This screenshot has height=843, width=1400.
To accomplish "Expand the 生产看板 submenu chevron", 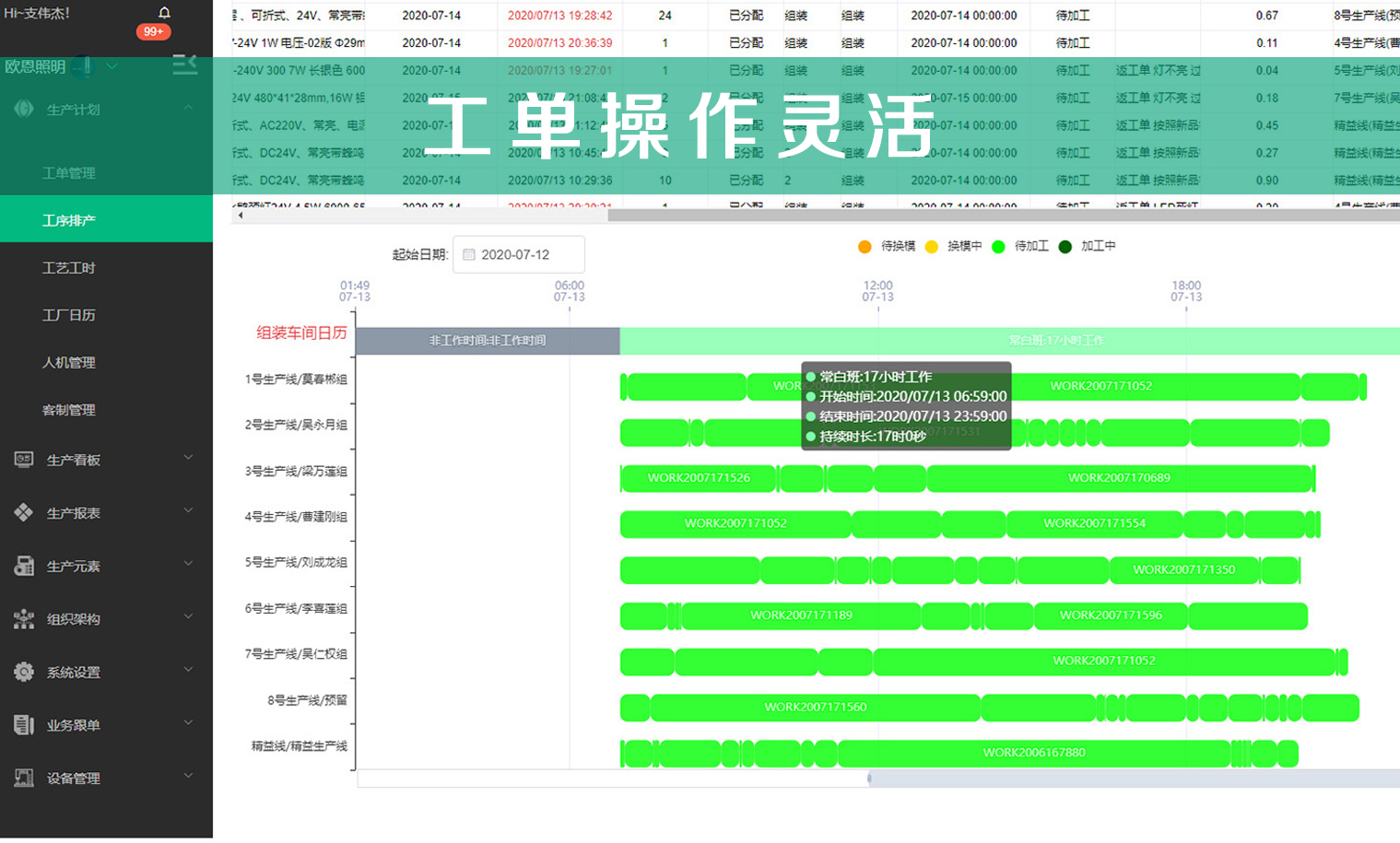I will pyautogui.click(x=188, y=458).
